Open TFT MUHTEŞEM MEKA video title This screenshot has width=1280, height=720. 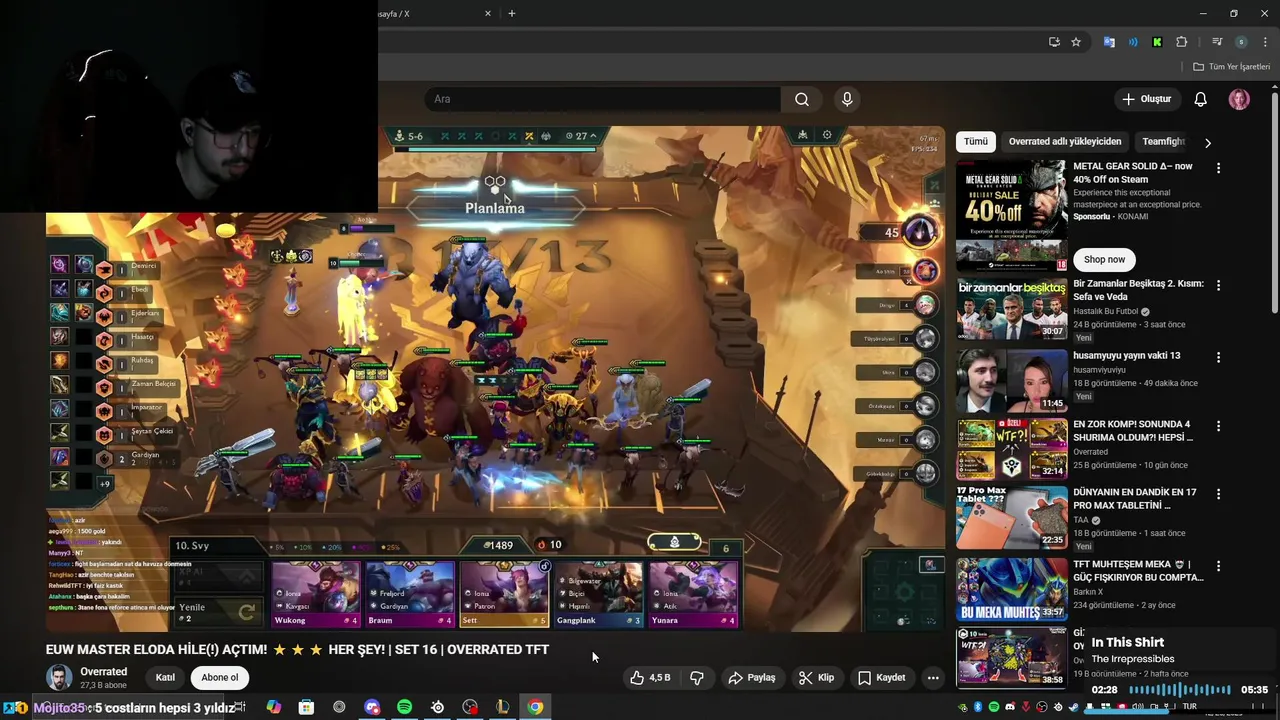[1138, 570]
